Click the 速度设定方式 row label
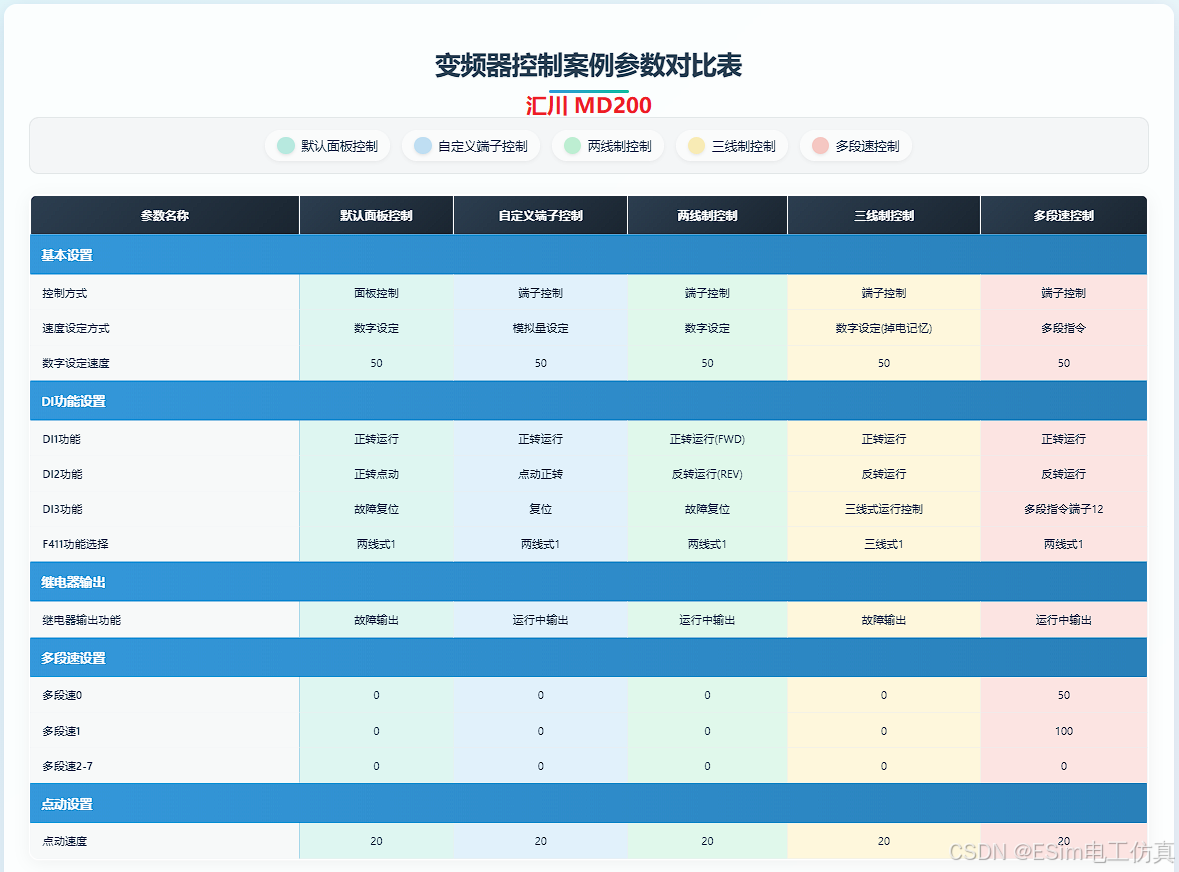 pos(76,329)
